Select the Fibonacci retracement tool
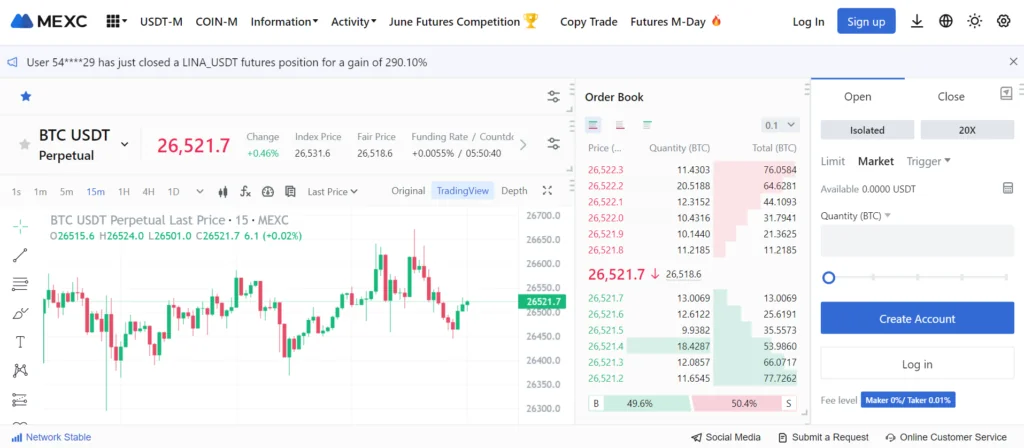 point(20,284)
